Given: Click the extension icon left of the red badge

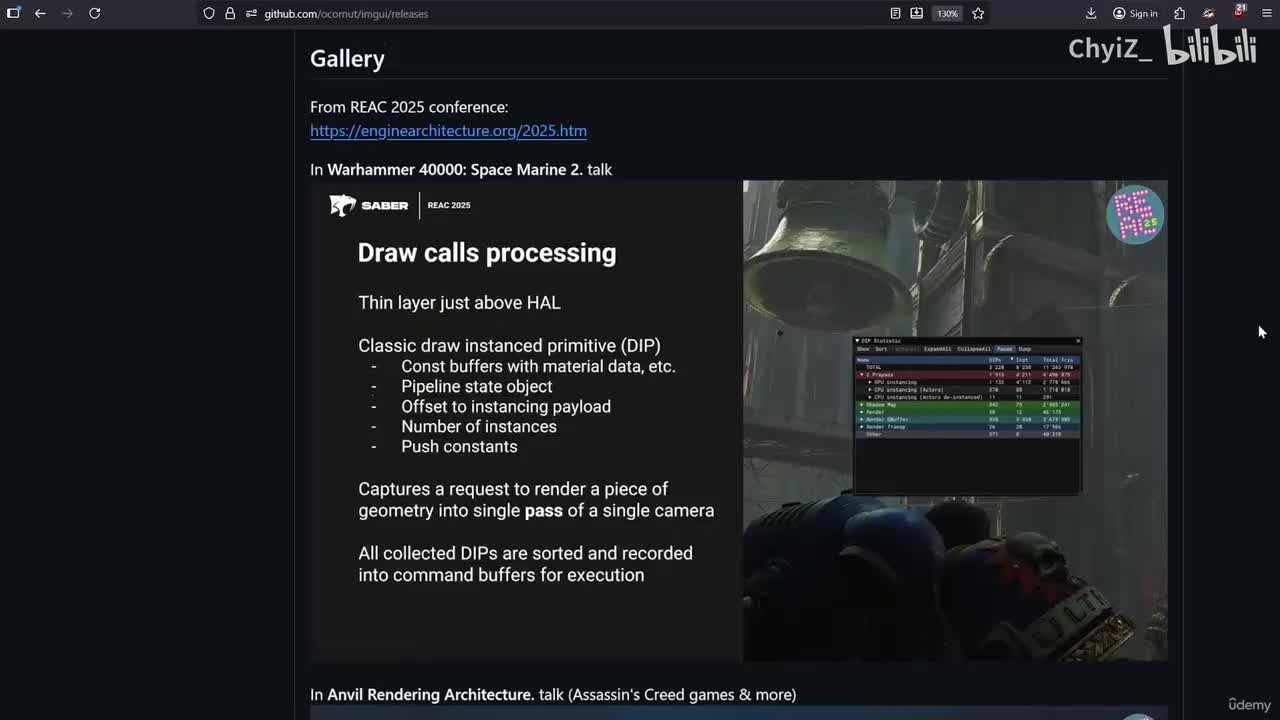Looking at the screenshot, I should [1208, 13].
